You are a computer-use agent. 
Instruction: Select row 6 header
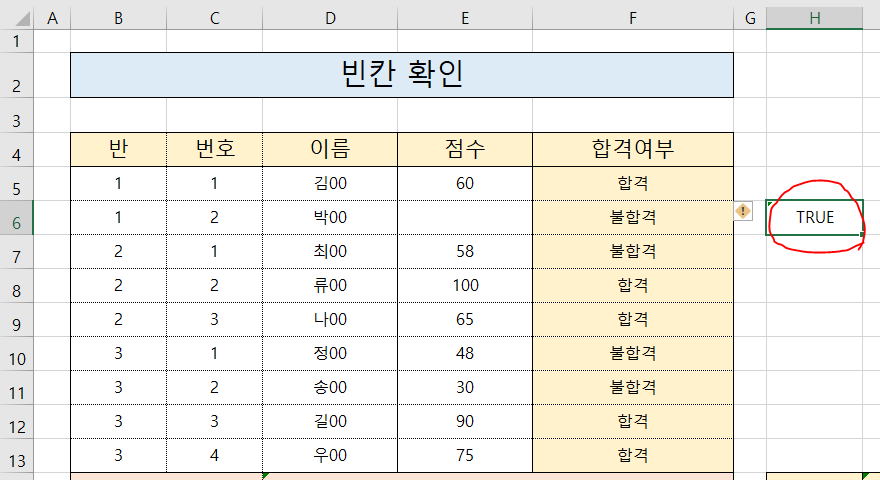click(16, 218)
